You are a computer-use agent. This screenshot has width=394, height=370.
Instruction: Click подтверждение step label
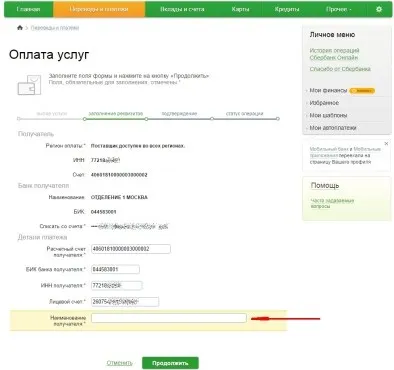[x=179, y=114]
